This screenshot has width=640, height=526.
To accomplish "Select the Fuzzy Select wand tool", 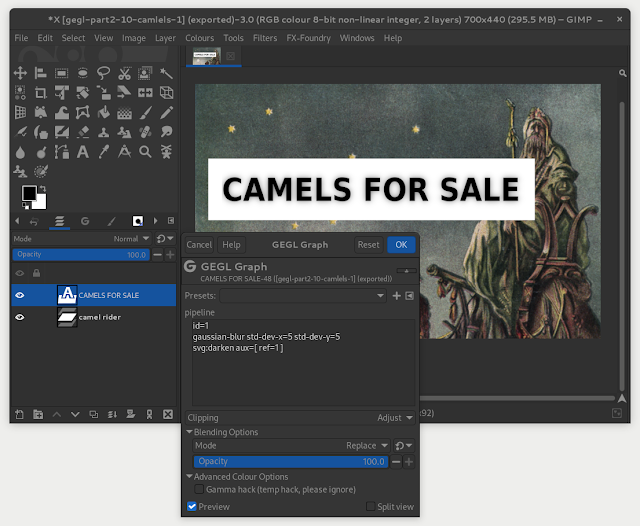I will click(166, 73).
